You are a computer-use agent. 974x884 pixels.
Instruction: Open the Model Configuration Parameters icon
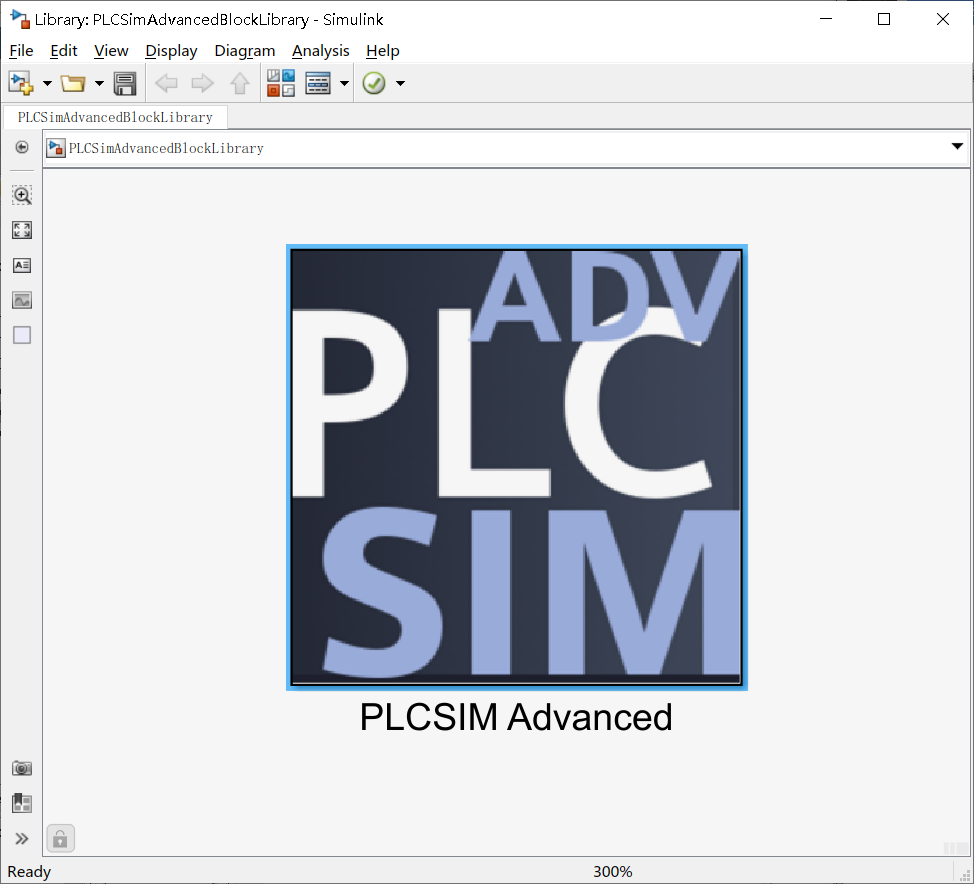click(318, 83)
